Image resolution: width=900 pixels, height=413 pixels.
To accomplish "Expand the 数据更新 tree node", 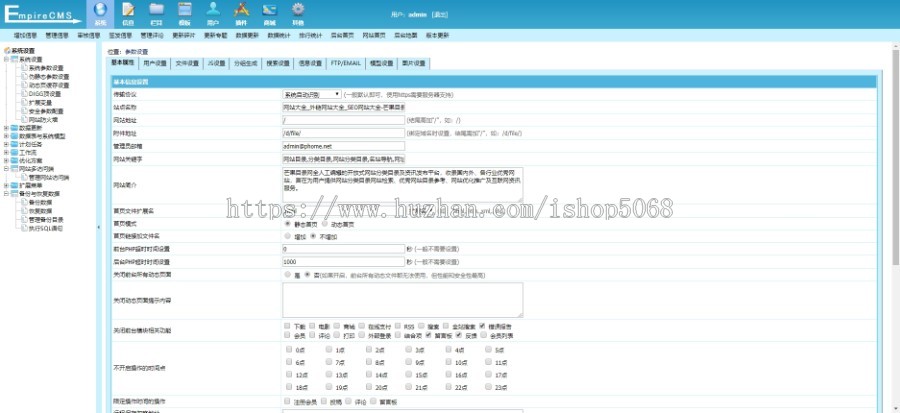I will pos(6,128).
